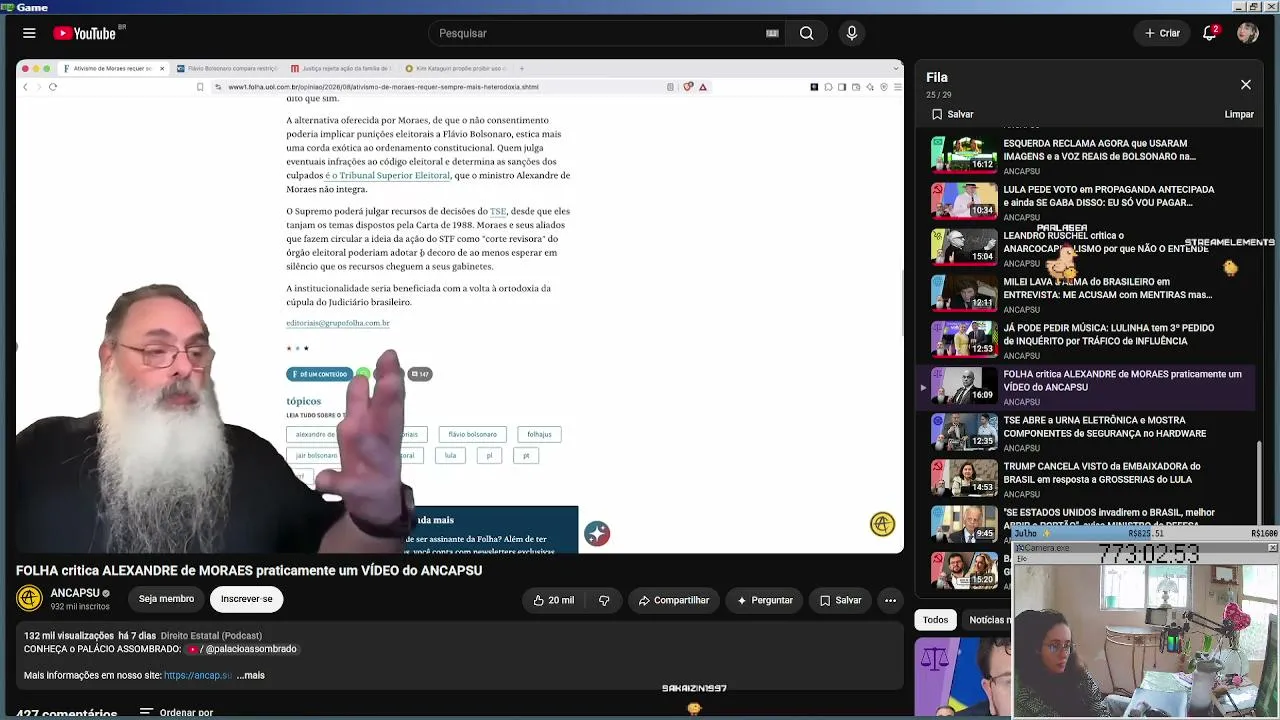Start voice search with the microphone
The width and height of the screenshot is (1280, 720).
click(852, 33)
